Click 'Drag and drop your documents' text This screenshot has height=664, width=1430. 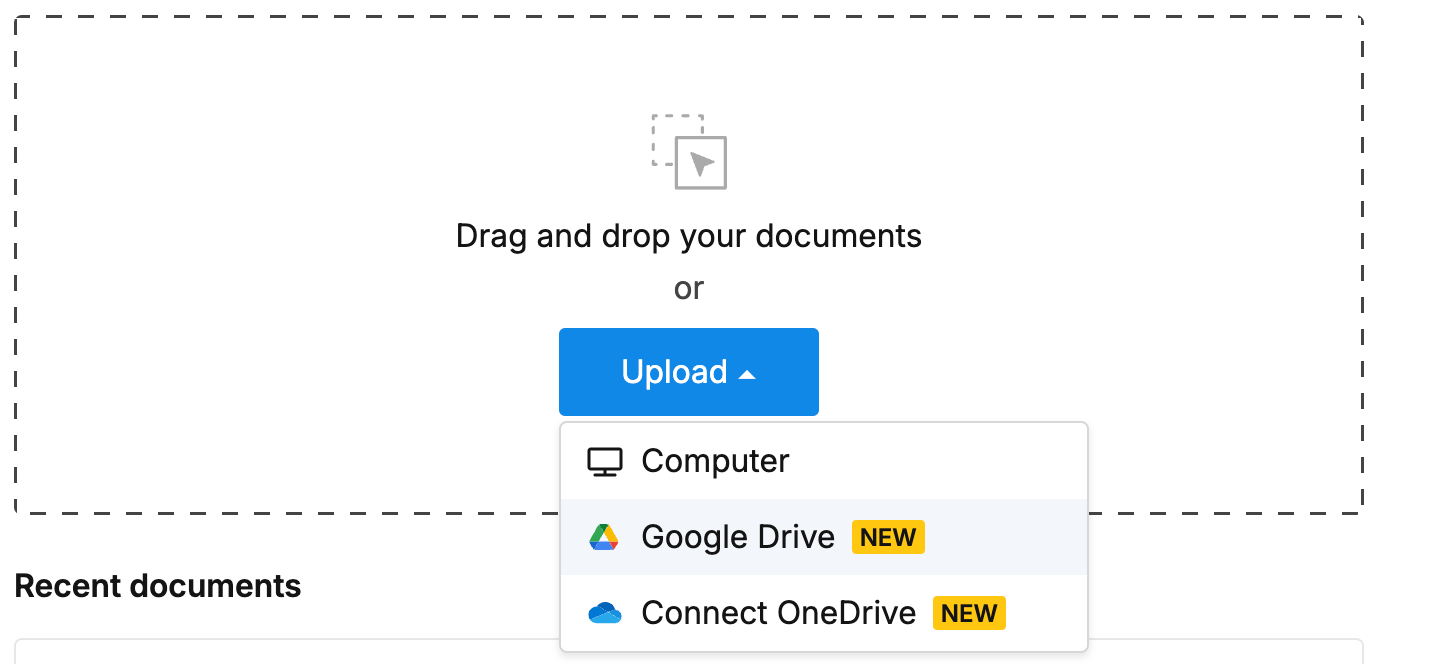pos(688,236)
